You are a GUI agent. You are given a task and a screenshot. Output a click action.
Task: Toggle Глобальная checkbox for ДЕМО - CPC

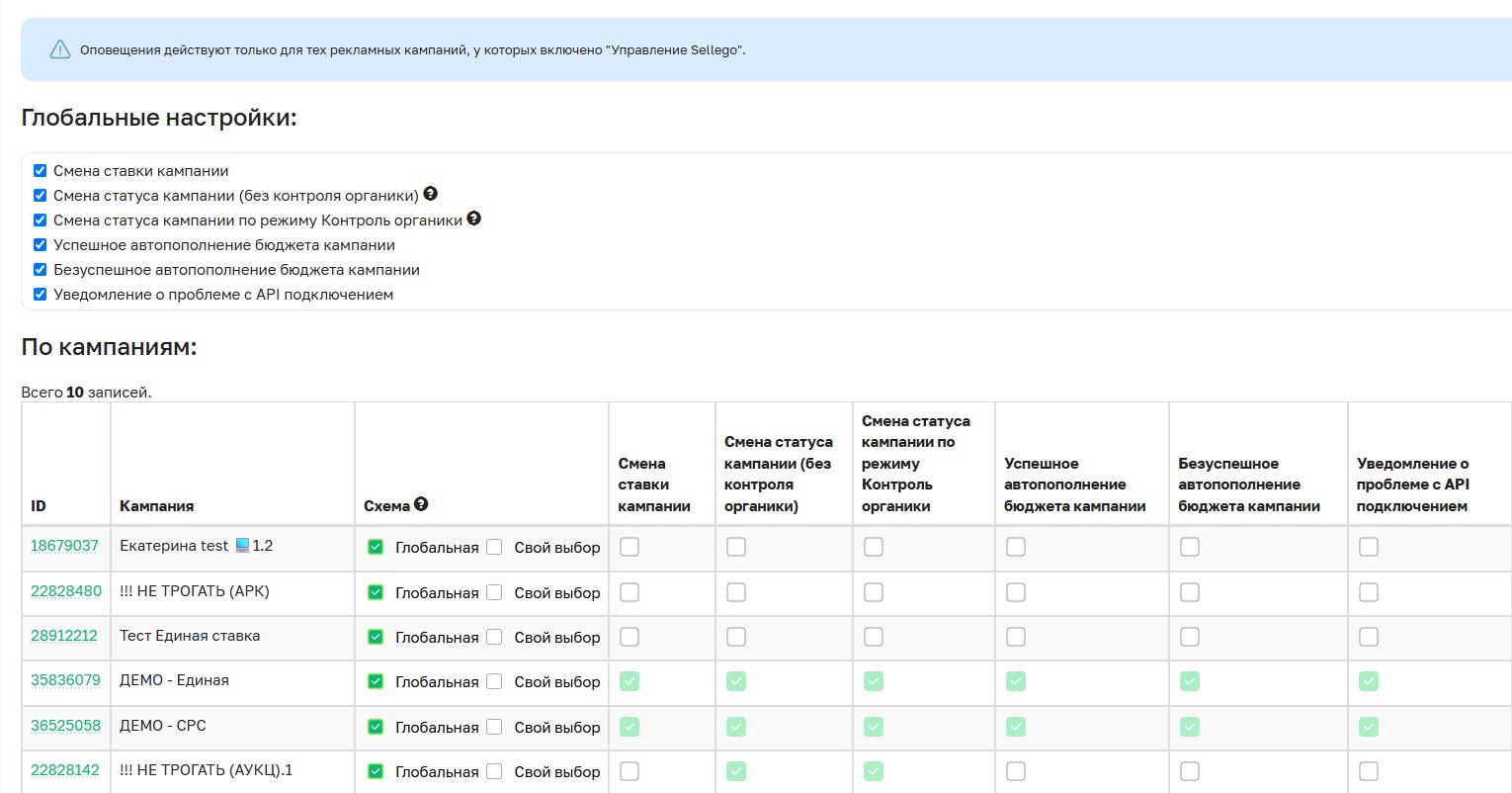click(376, 727)
